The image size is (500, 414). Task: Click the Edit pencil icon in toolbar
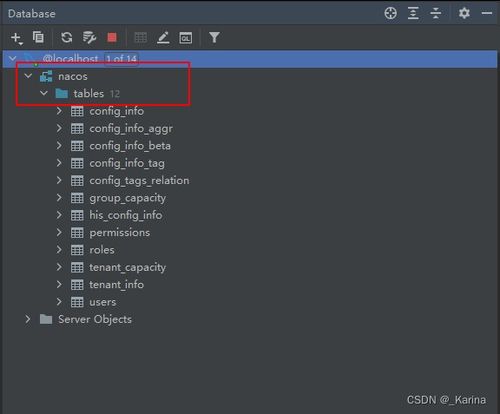click(x=163, y=37)
